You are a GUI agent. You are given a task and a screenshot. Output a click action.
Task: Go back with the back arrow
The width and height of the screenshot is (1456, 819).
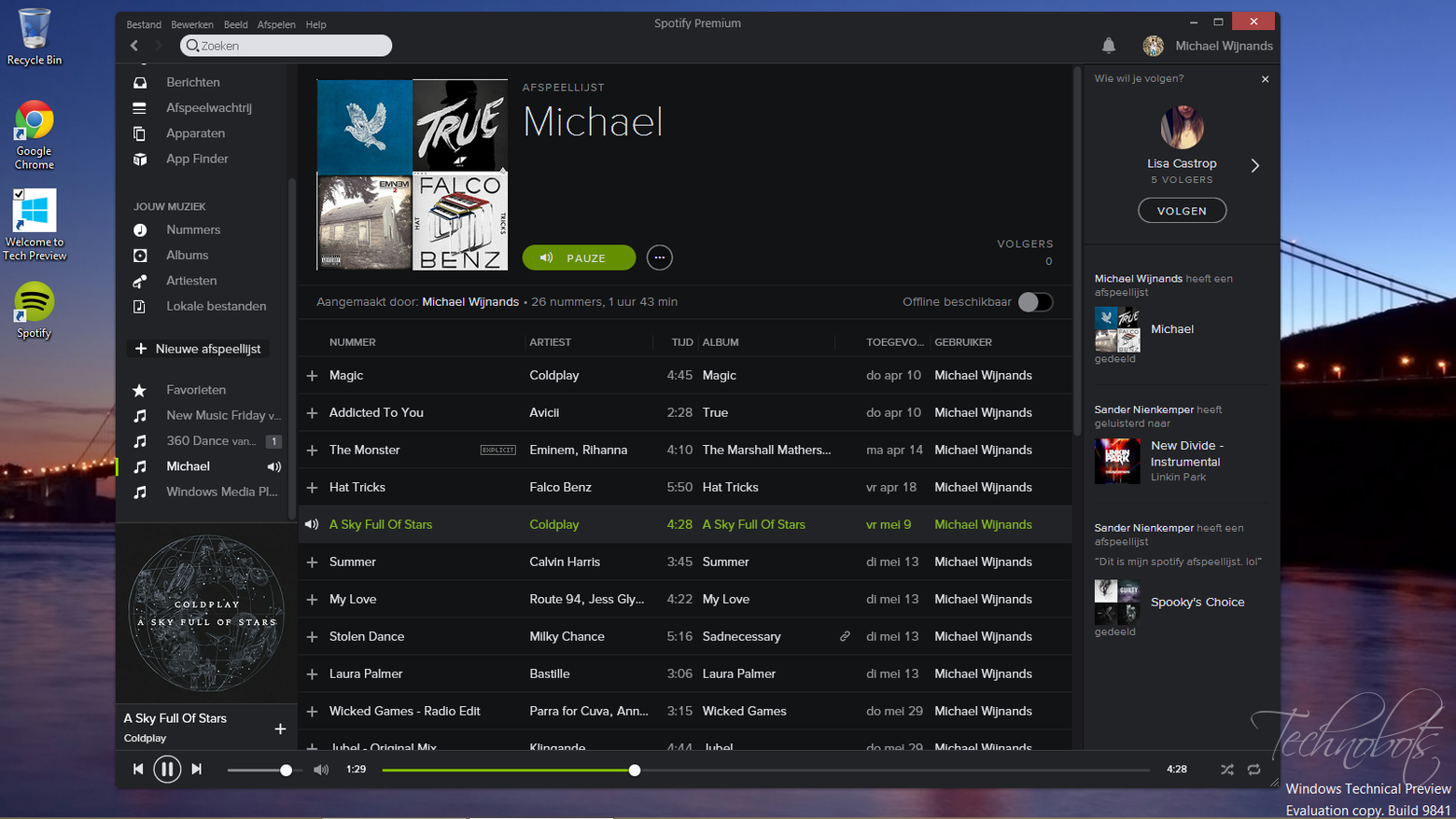(x=134, y=46)
